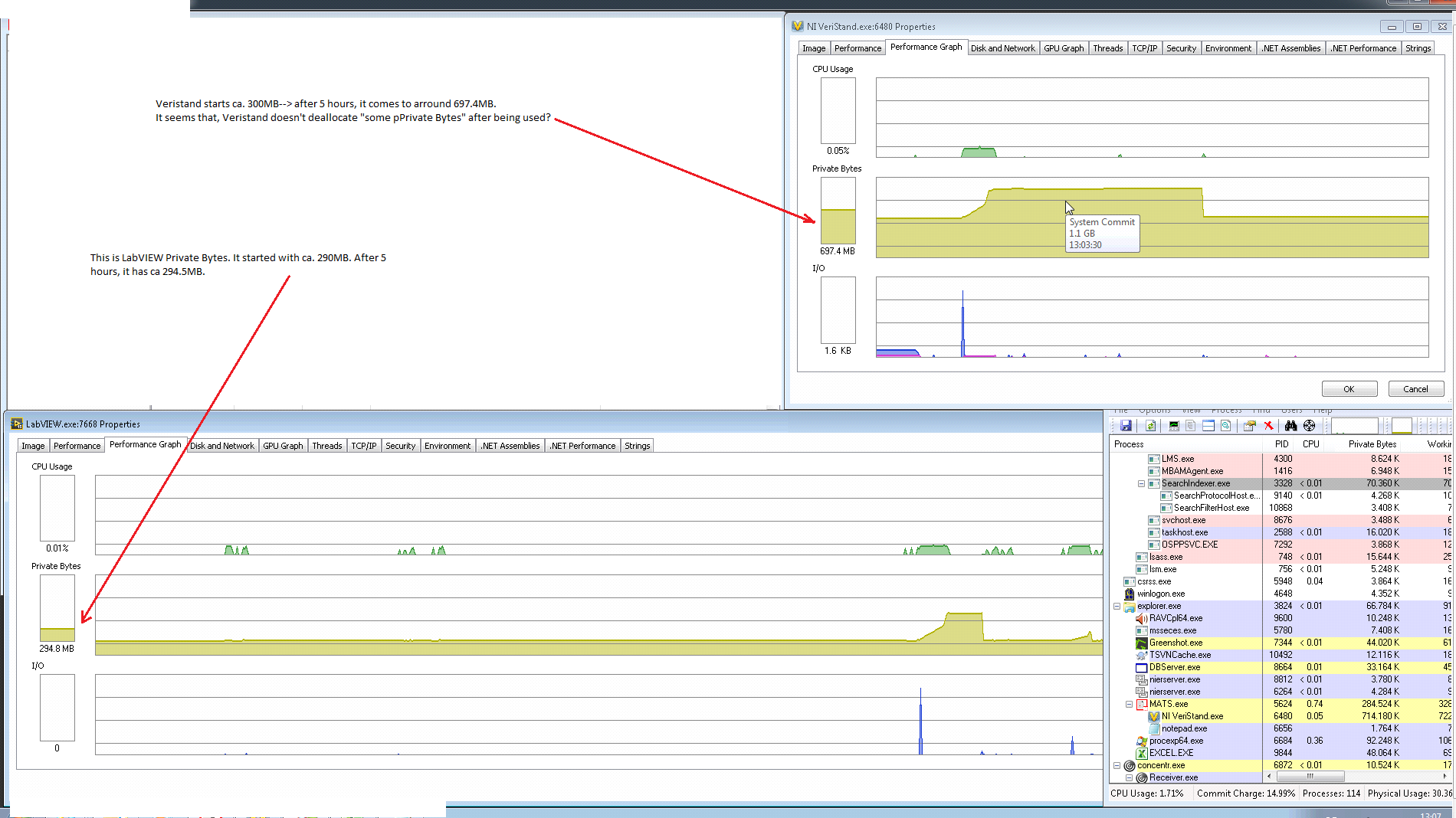Toggle the lower pane toolbar icon
Viewport: 1456px width, 818px height.
click(1208, 426)
